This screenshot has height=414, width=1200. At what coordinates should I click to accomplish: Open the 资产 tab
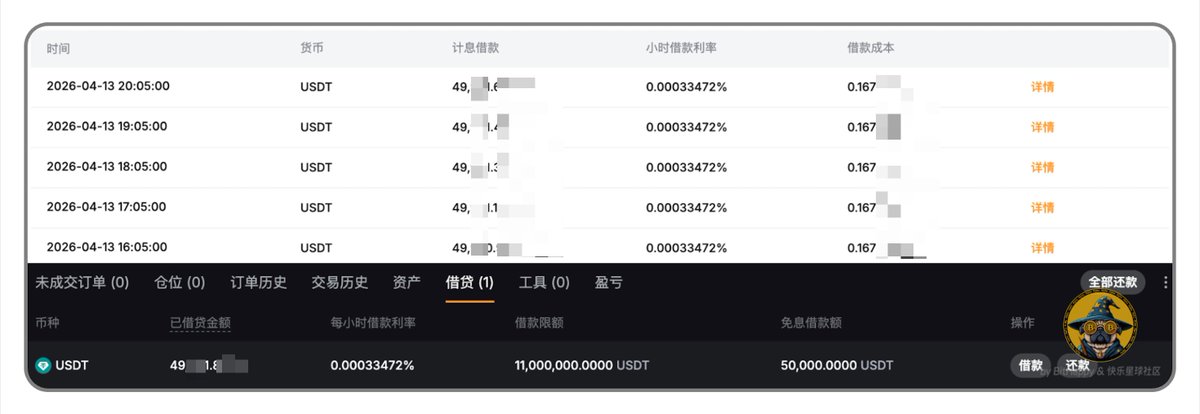(407, 283)
